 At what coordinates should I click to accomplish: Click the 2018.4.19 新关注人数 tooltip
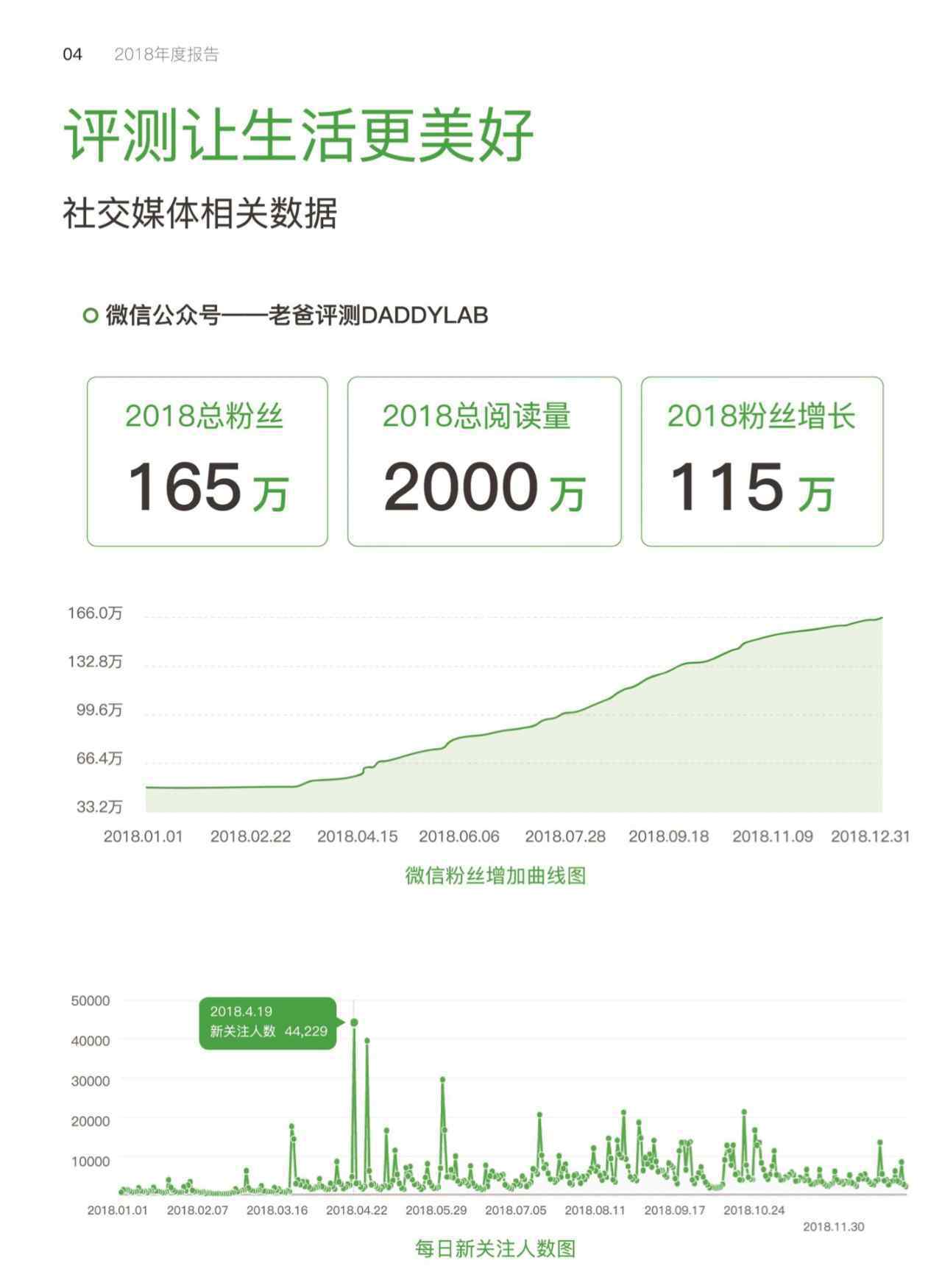(x=268, y=1022)
